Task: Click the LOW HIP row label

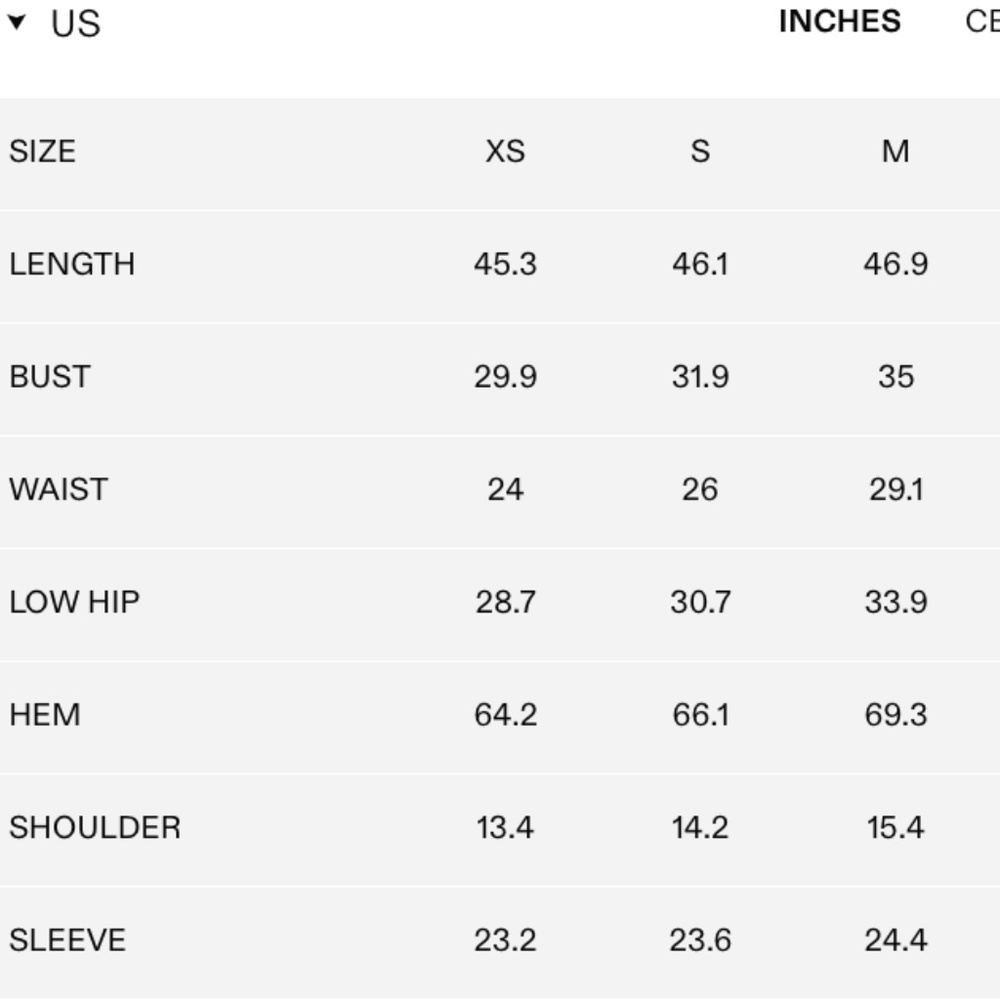Action: click(74, 602)
